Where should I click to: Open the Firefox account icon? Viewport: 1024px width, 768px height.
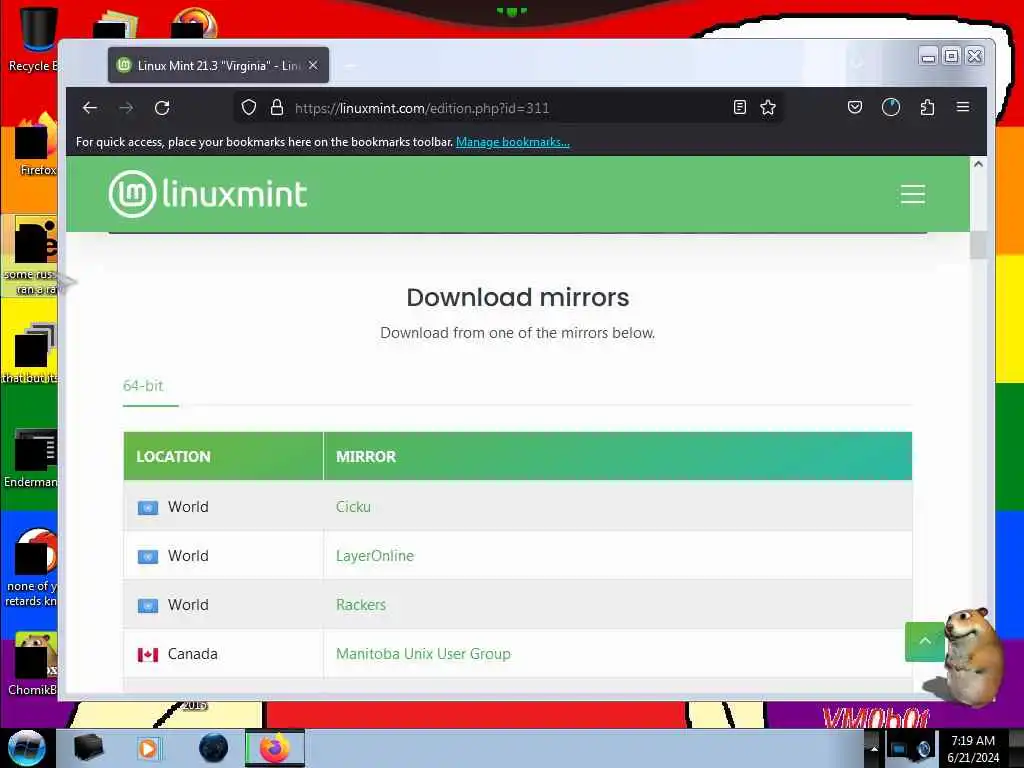click(891, 107)
